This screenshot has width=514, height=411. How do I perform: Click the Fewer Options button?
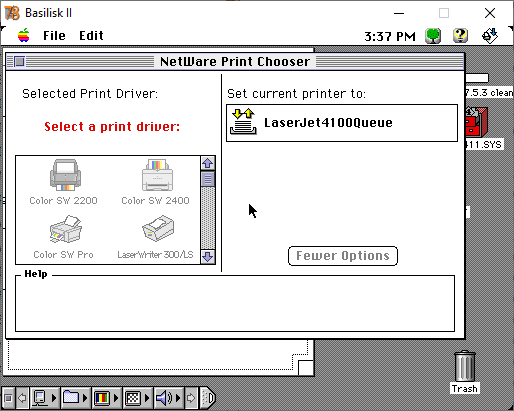343,256
